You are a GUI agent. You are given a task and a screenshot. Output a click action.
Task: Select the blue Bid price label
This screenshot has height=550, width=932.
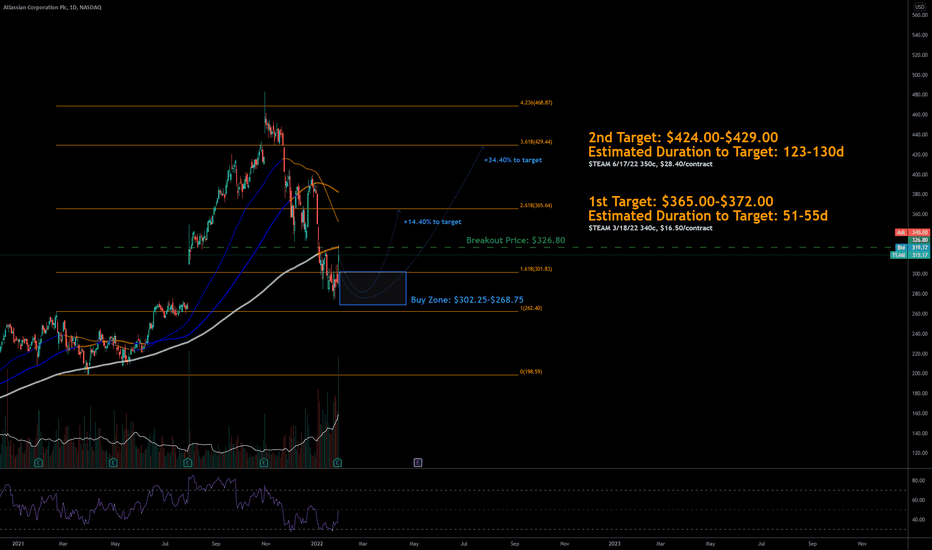tap(912, 247)
